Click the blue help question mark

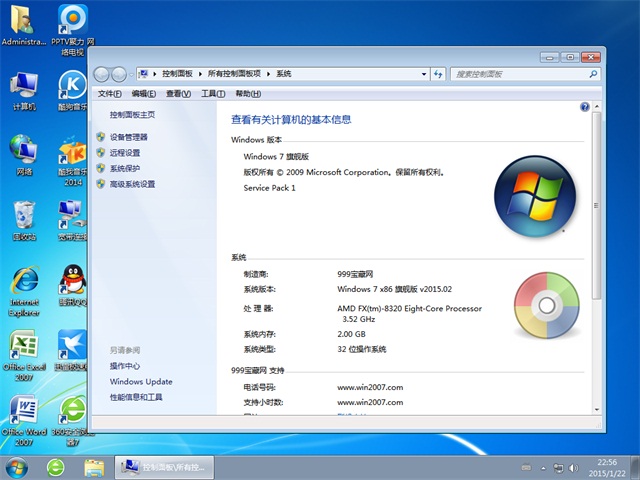coord(584,107)
